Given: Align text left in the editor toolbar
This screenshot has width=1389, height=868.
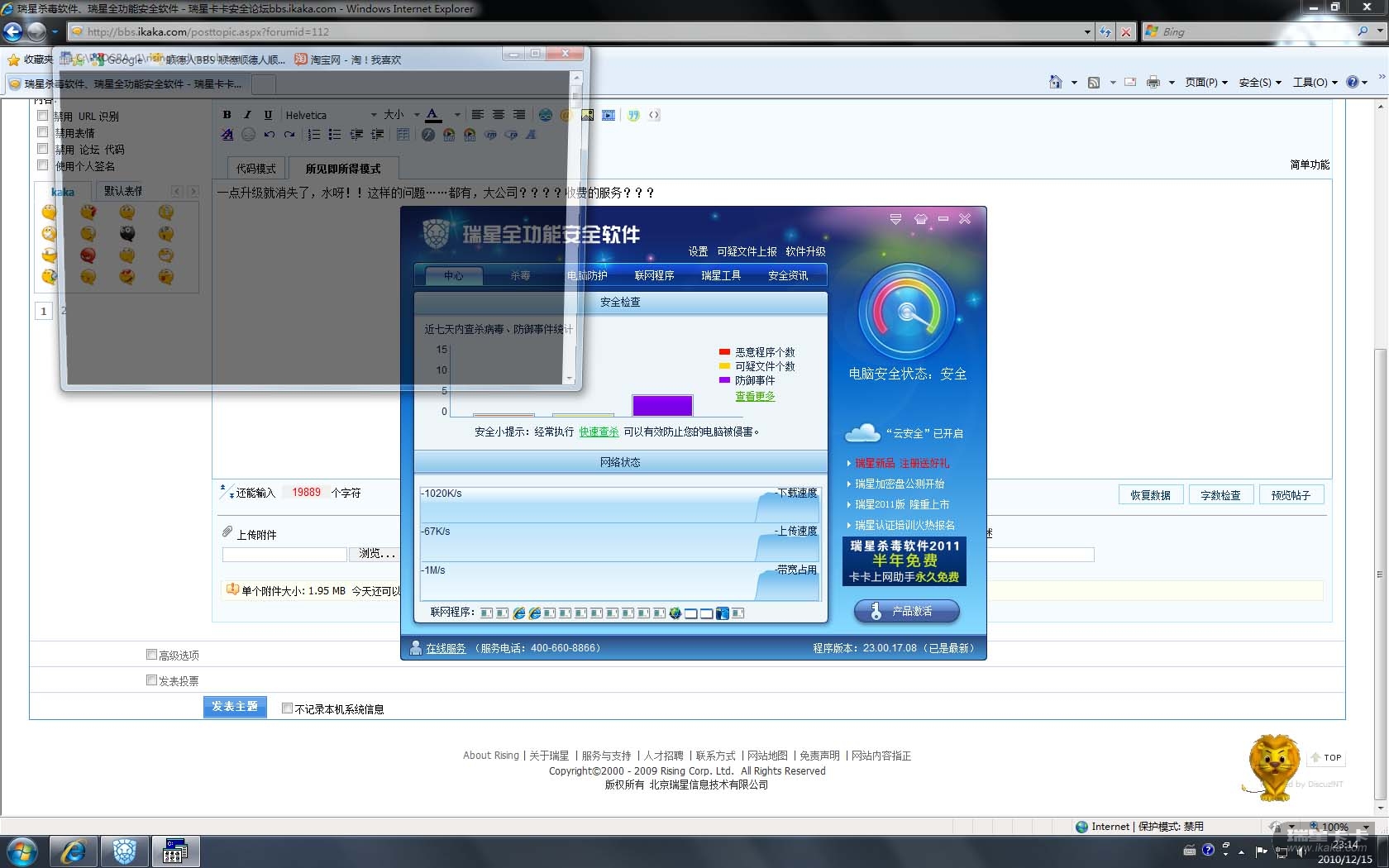Looking at the screenshot, I should (x=478, y=115).
